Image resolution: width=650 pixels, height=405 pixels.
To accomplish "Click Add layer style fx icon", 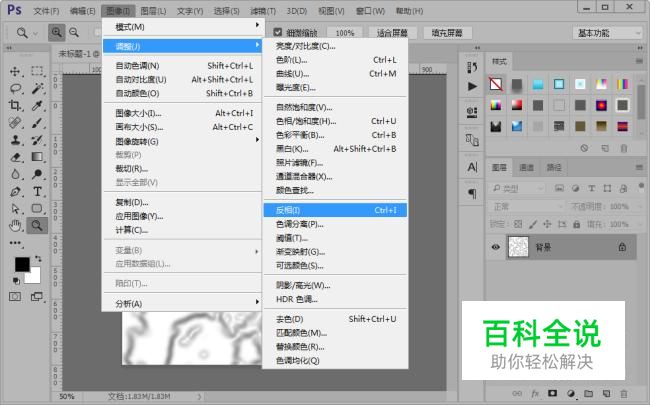I will (535, 393).
